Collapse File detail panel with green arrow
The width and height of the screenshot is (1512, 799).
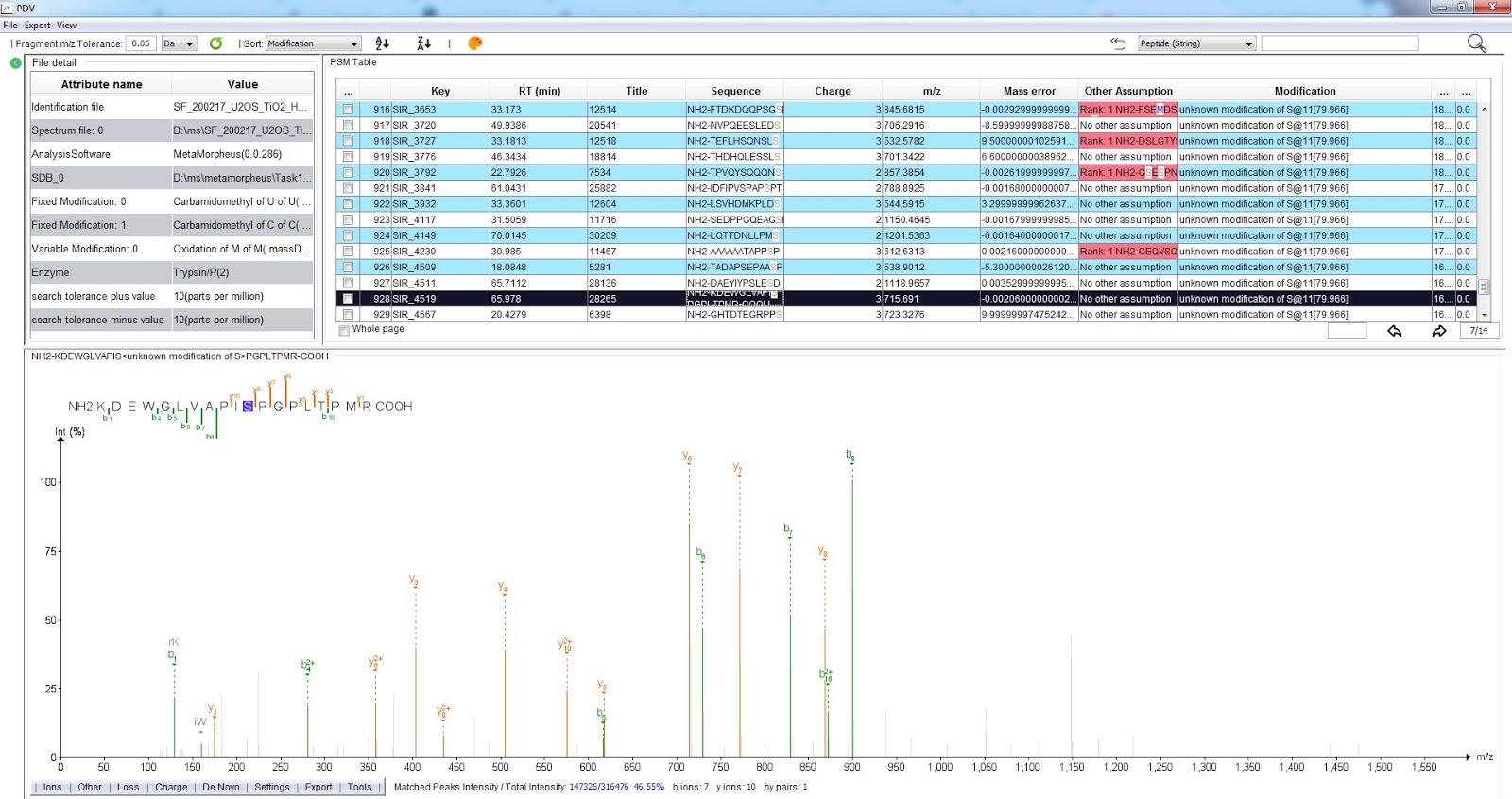(x=15, y=63)
